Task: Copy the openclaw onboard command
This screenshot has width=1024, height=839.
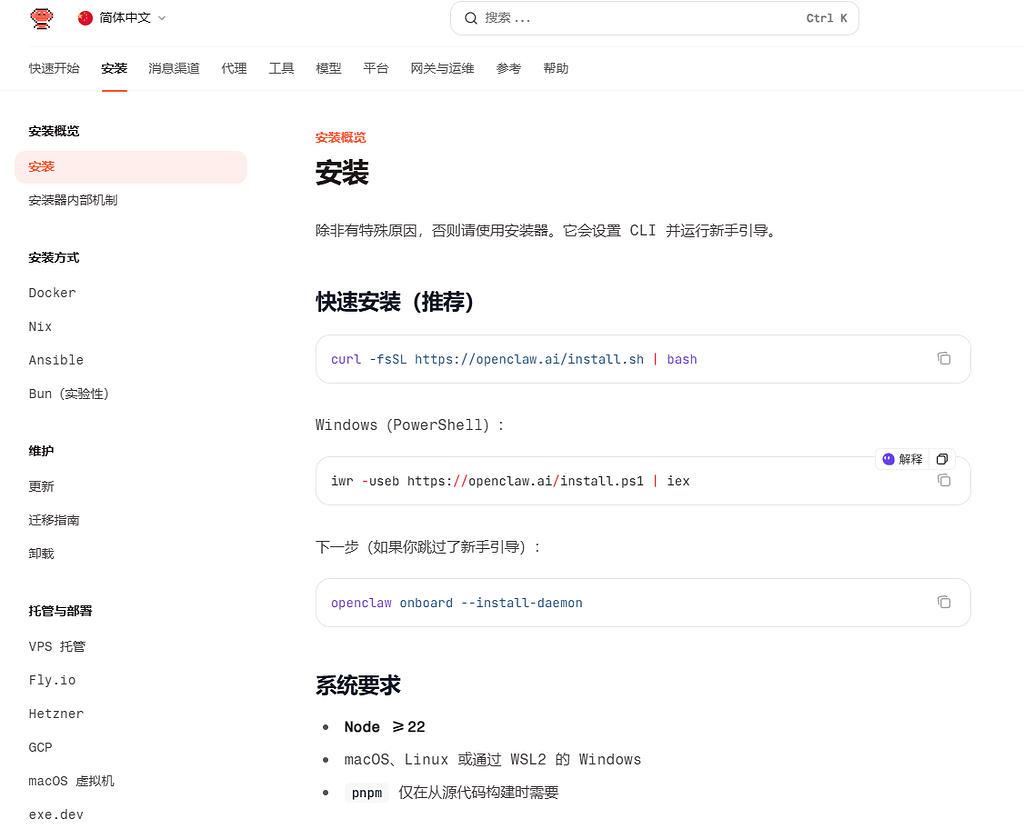Action: [944, 602]
